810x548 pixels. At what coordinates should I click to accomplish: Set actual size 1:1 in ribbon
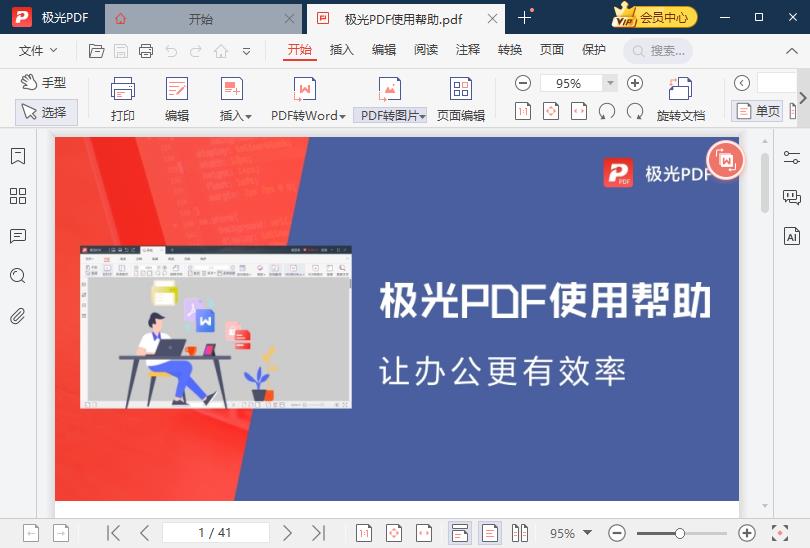pos(523,111)
